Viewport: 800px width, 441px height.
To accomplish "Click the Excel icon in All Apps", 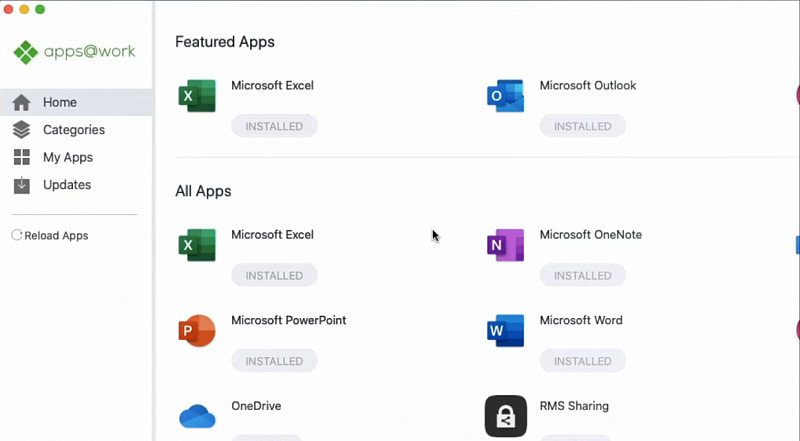I will pyautogui.click(x=197, y=245).
